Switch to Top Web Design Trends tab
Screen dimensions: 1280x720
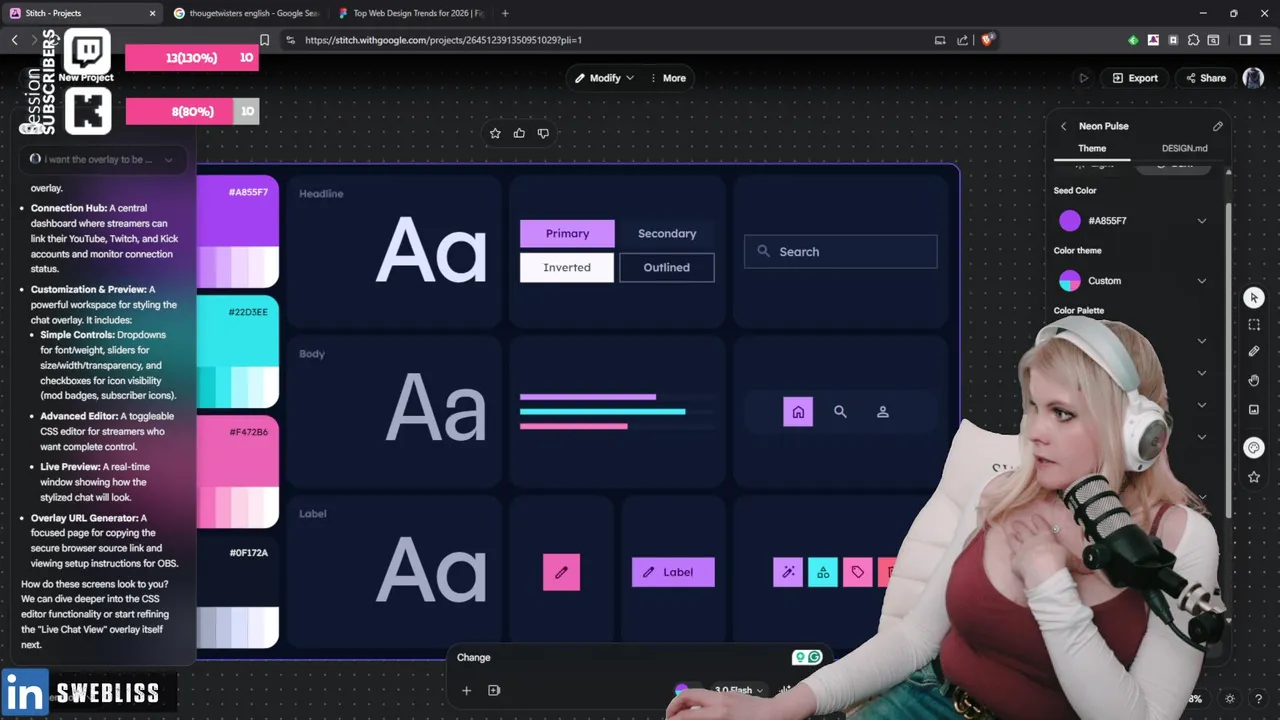click(410, 13)
